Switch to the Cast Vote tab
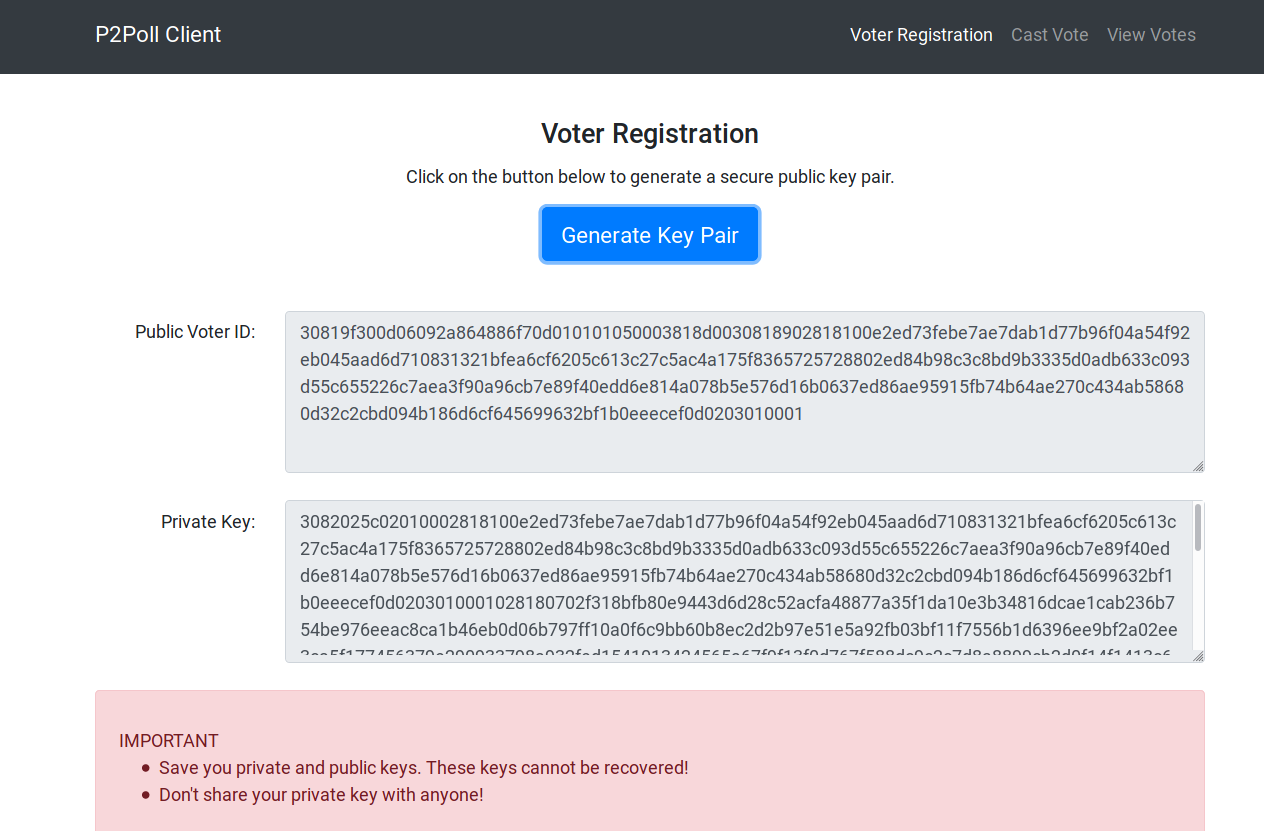Screen dimensions: 1264x831 click(1049, 35)
